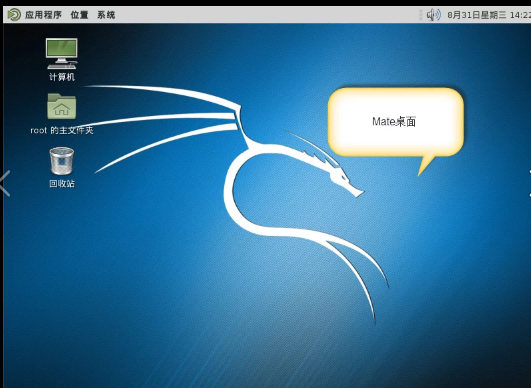Click the panel applet drag handle
The height and width of the screenshot is (388, 531).
coord(421,15)
